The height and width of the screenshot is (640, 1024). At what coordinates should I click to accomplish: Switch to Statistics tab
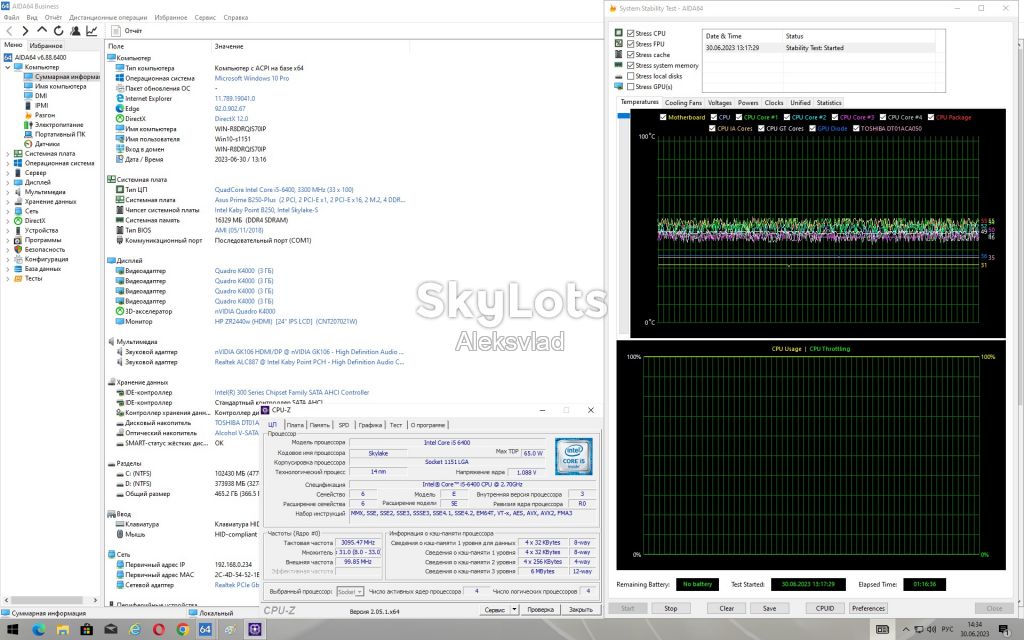click(x=829, y=103)
